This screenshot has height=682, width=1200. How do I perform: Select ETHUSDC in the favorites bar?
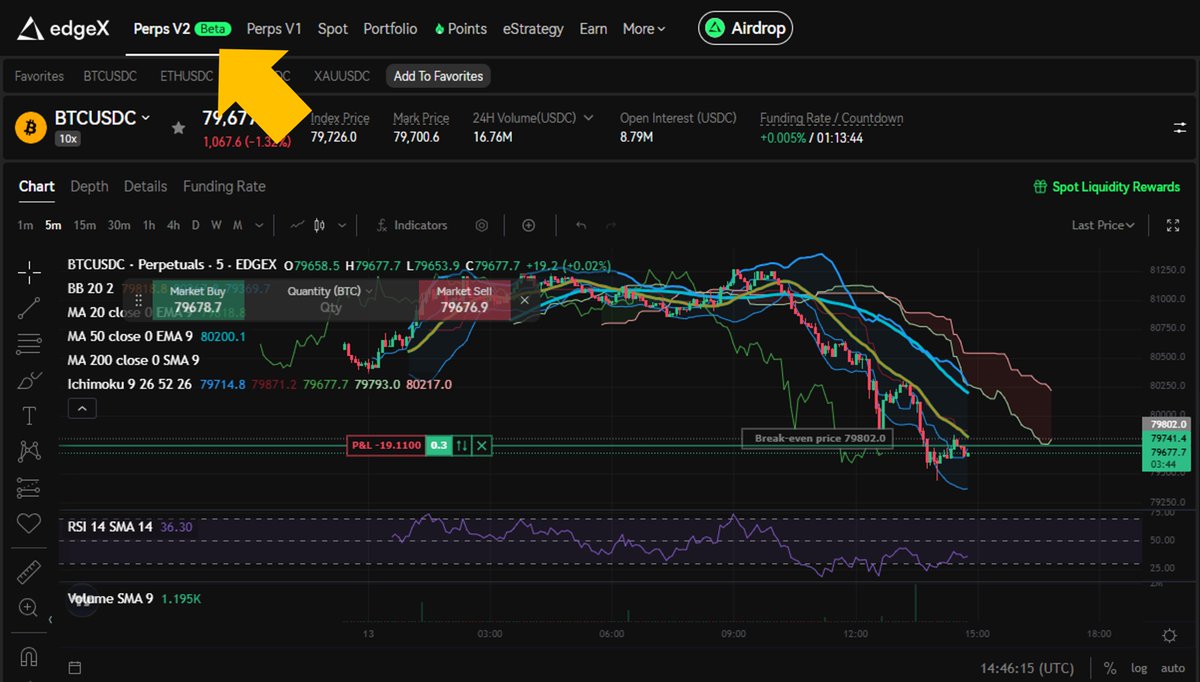tap(187, 76)
